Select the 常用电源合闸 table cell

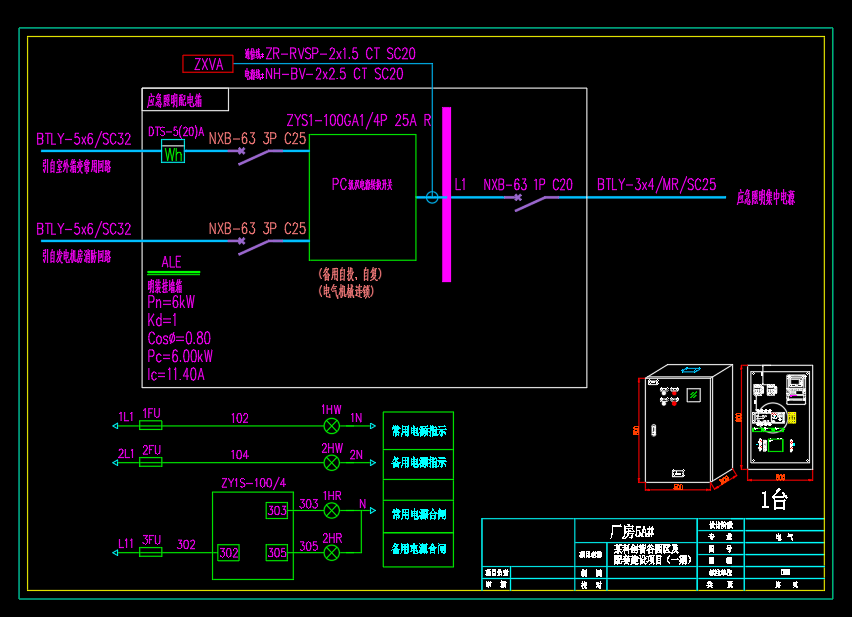[x=418, y=517]
